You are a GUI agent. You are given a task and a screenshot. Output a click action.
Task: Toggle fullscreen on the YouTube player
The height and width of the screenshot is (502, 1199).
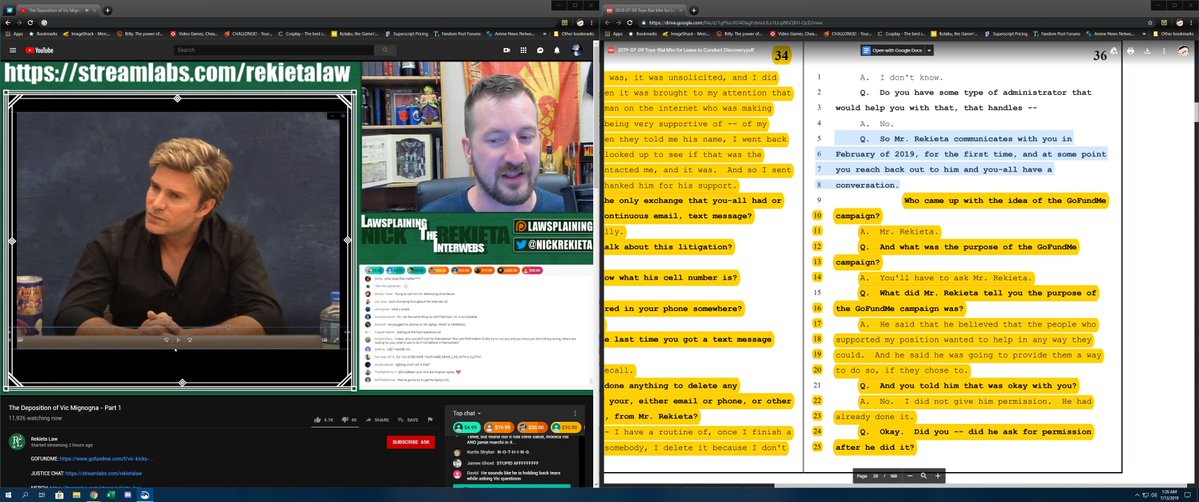(x=336, y=339)
